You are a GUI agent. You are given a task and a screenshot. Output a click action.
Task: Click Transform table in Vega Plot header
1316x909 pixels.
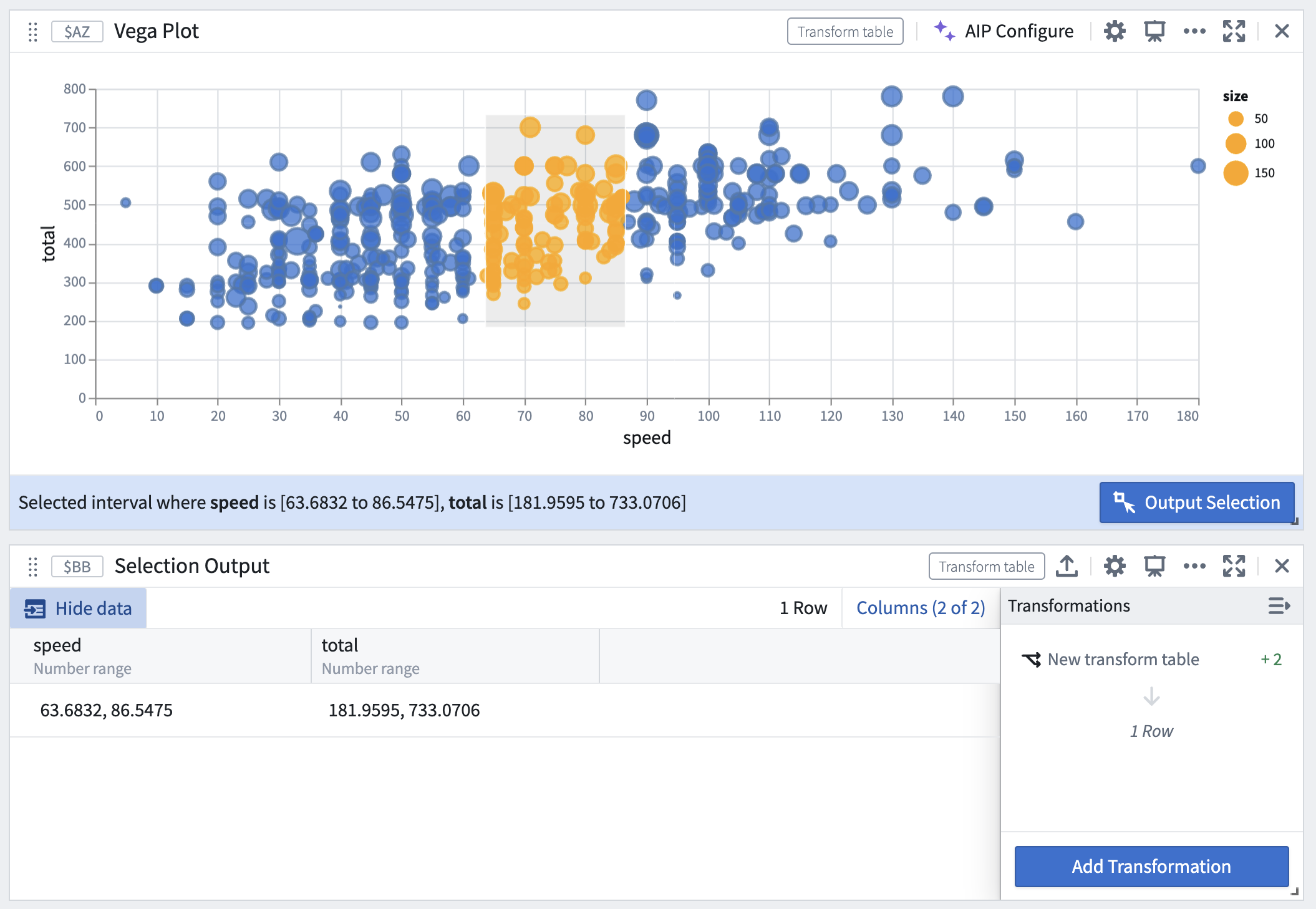(845, 31)
